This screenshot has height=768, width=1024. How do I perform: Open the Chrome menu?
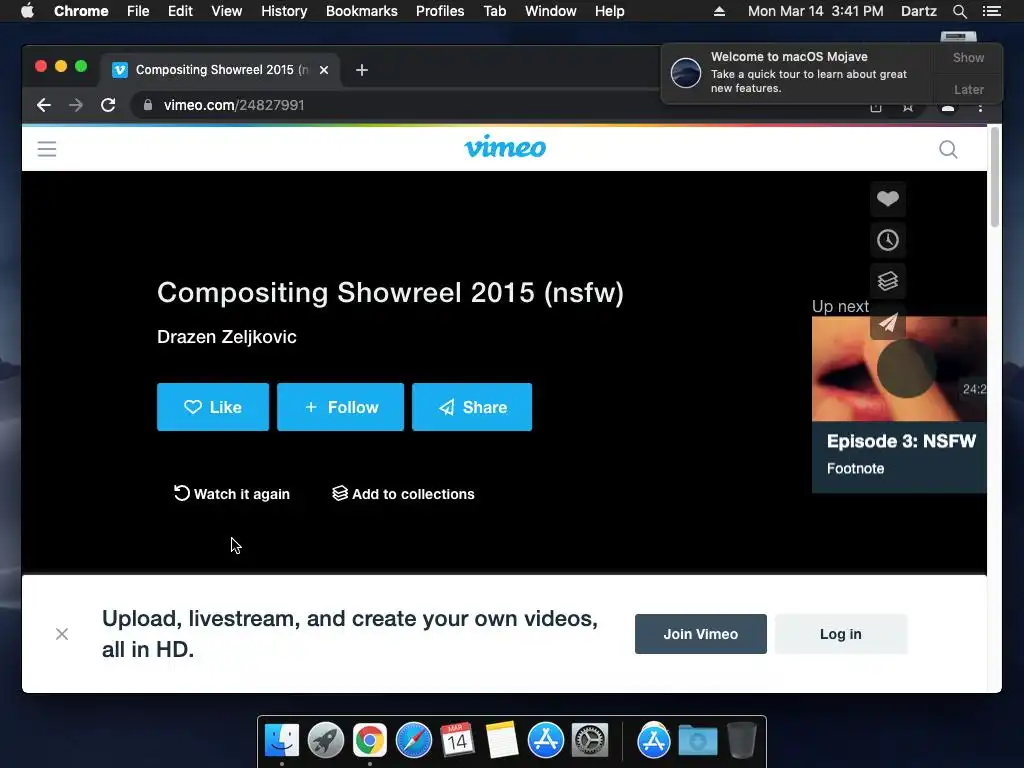click(x=81, y=11)
